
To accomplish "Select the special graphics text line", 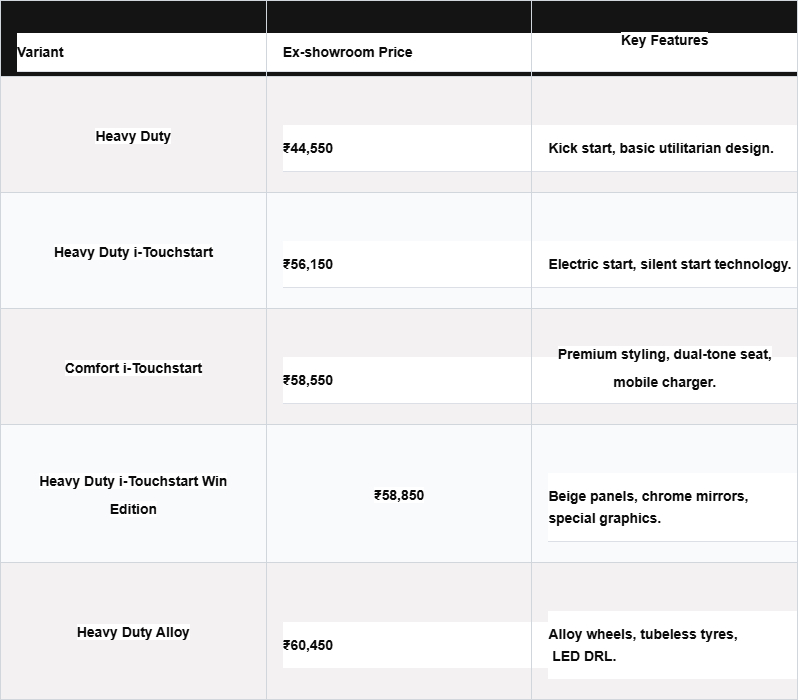I will [604, 518].
